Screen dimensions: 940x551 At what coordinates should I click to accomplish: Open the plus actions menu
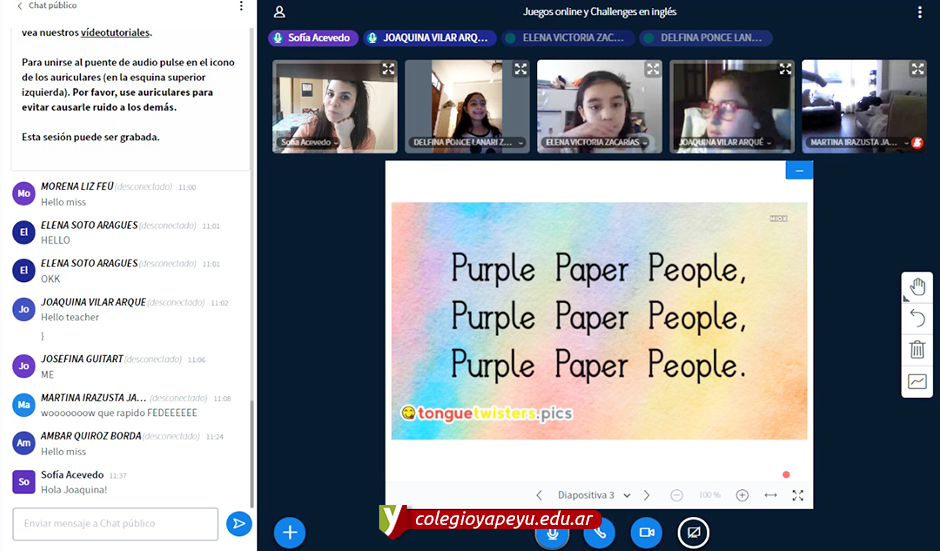tap(290, 532)
